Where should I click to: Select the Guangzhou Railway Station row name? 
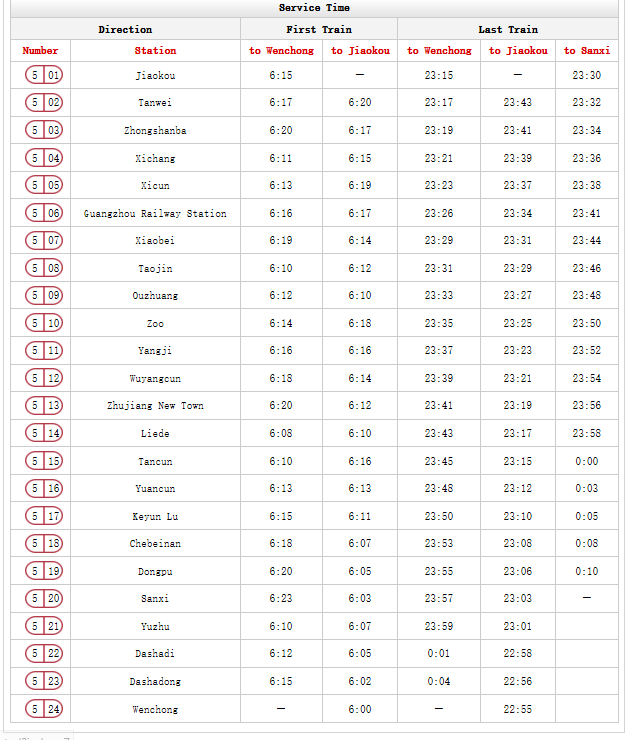[155, 213]
